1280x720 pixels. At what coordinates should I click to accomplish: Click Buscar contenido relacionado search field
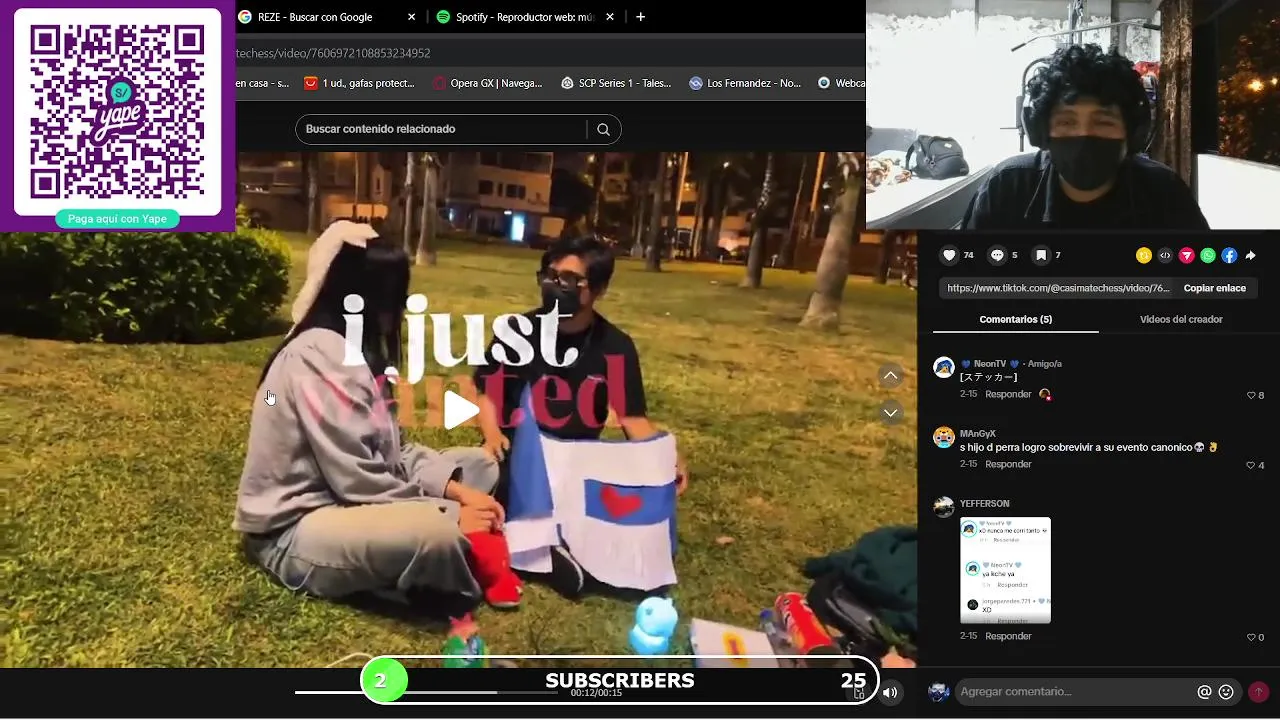click(441, 129)
